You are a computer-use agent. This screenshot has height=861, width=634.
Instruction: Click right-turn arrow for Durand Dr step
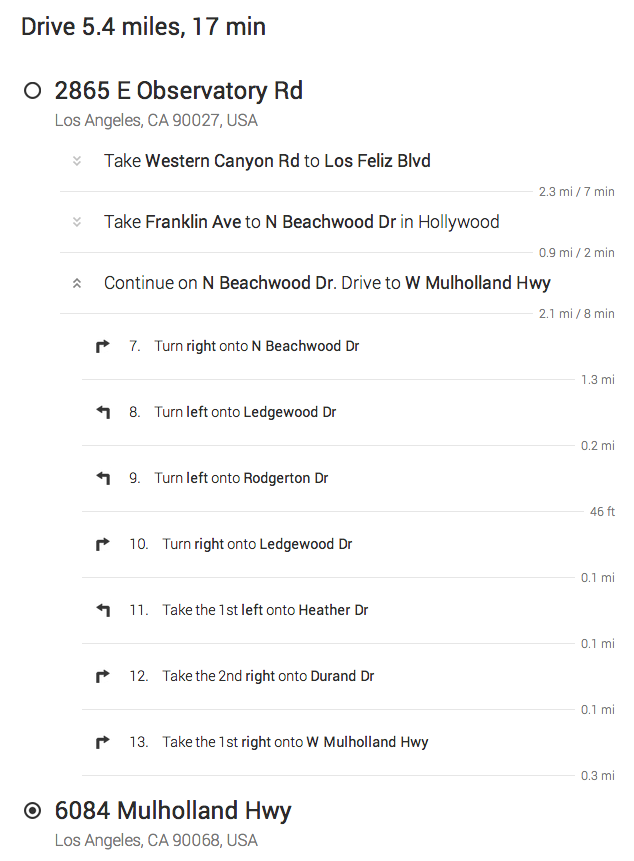[x=103, y=676]
